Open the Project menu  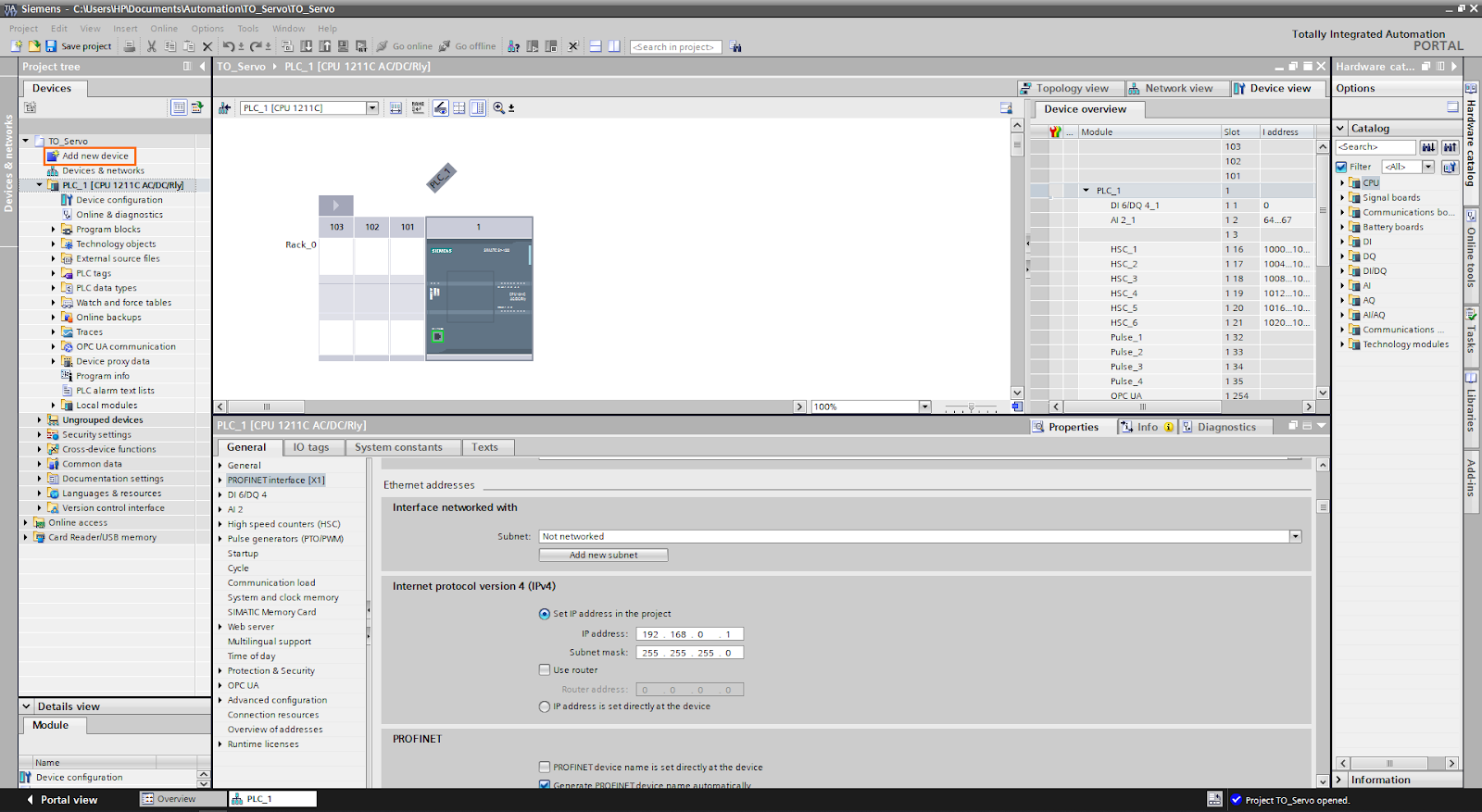[x=24, y=29]
